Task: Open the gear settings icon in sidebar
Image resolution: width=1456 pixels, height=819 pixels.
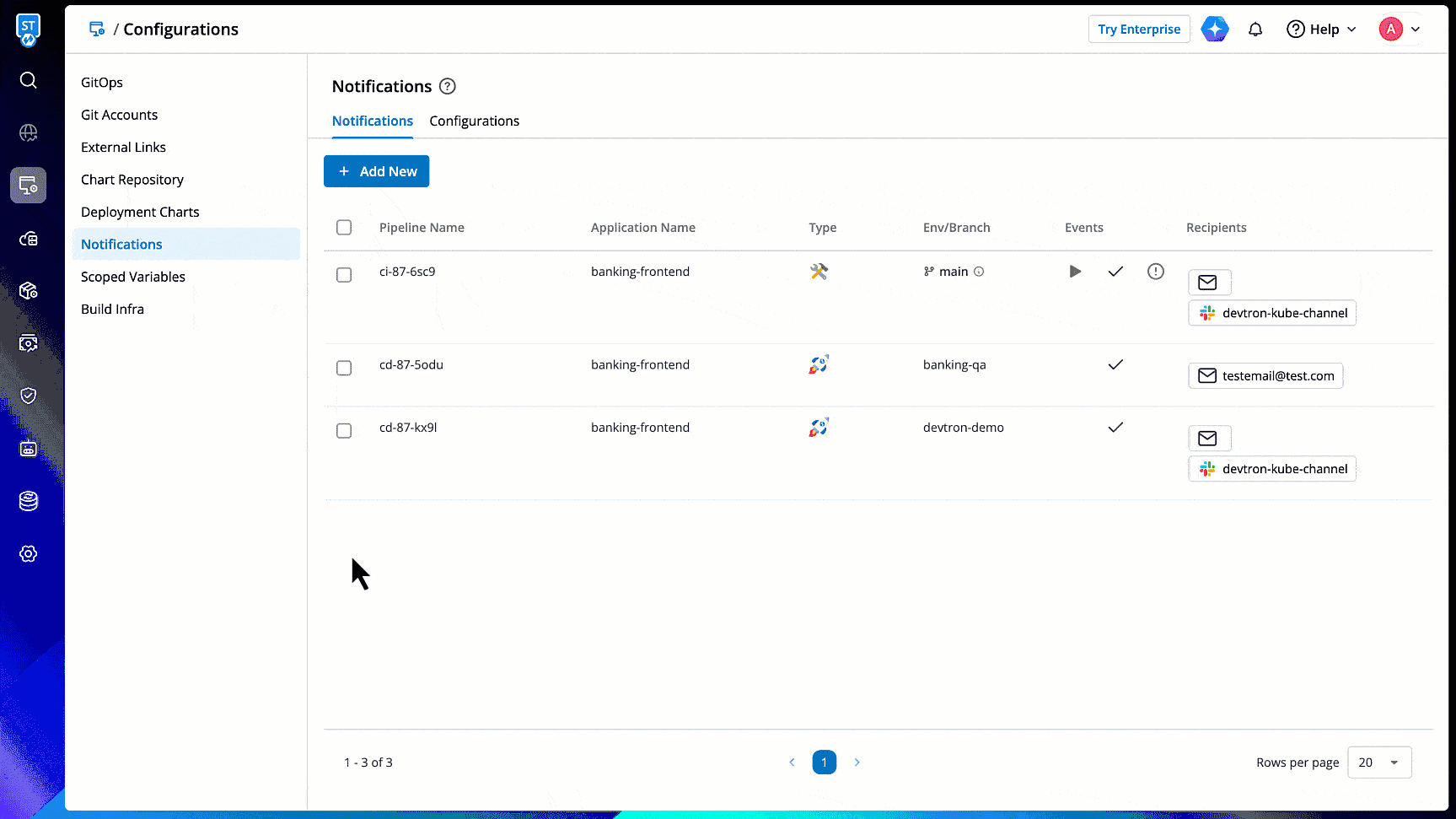Action: pos(28,553)
